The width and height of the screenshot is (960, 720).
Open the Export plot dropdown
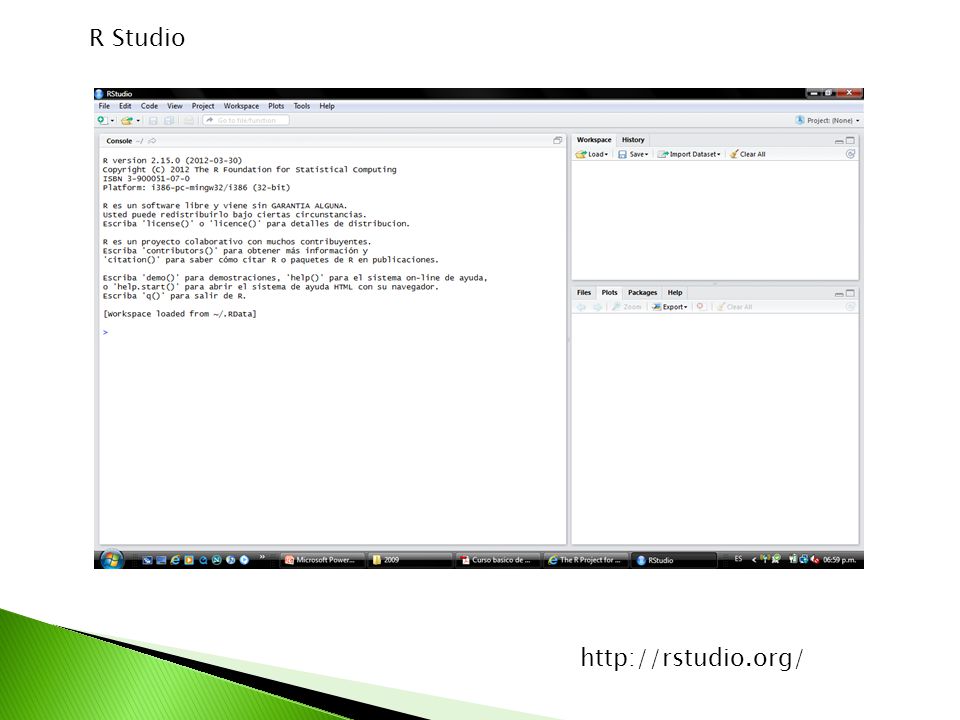click(670, 307)
